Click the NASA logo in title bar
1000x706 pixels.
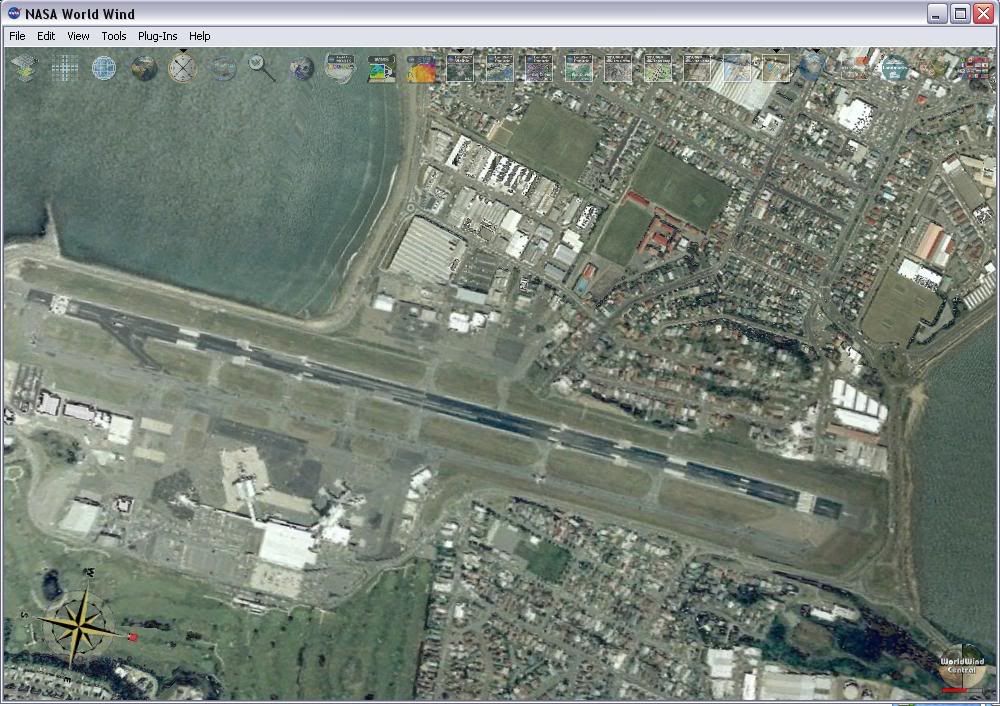(x=13, y=14)
